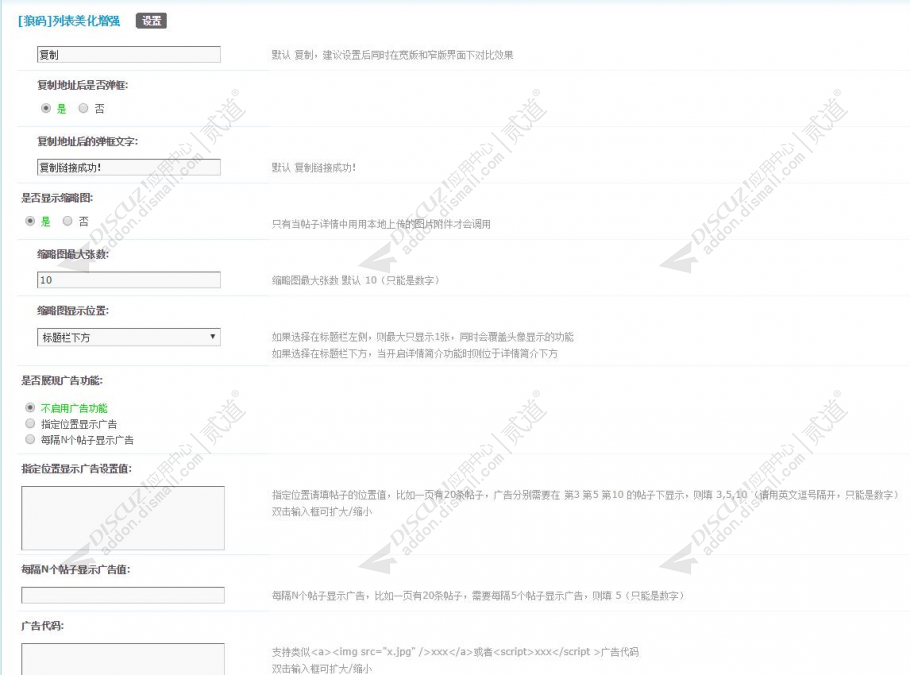Click the 缩略图显示位置 label
The width and height of the screenshot is (910, 675).
click(73, 311)
